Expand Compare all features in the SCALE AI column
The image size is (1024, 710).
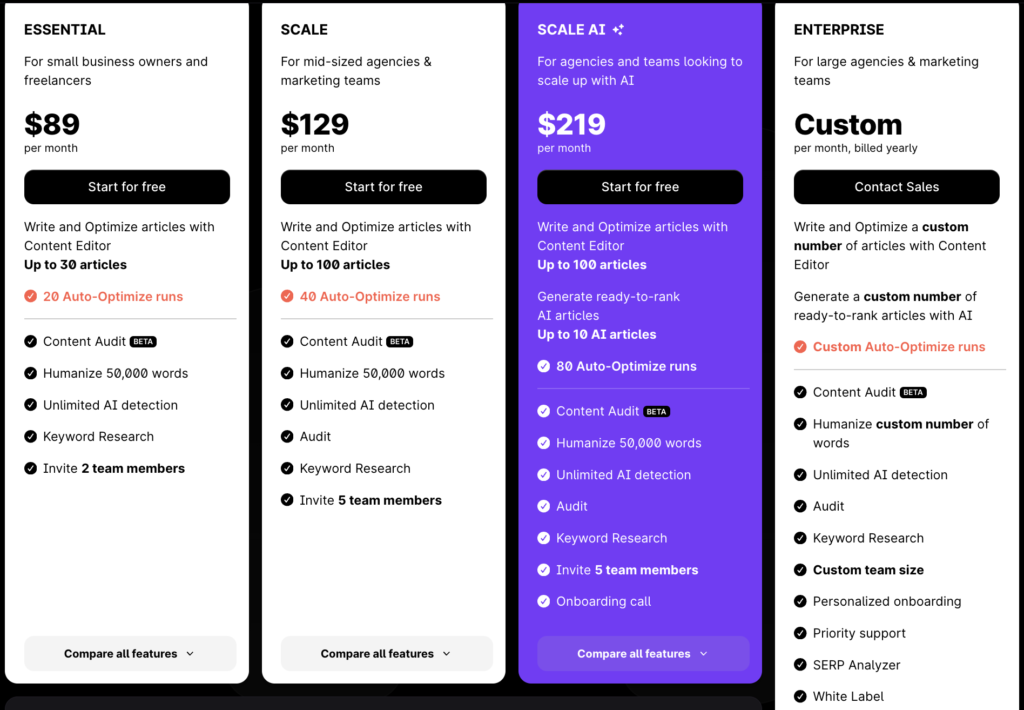pyautogui.click(x=642, y=653)
